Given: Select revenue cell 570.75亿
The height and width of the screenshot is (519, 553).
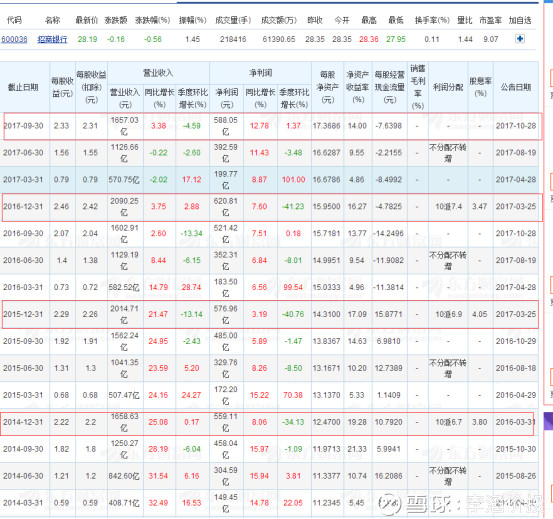Looking at the screenshot, I should click(124, 179).
